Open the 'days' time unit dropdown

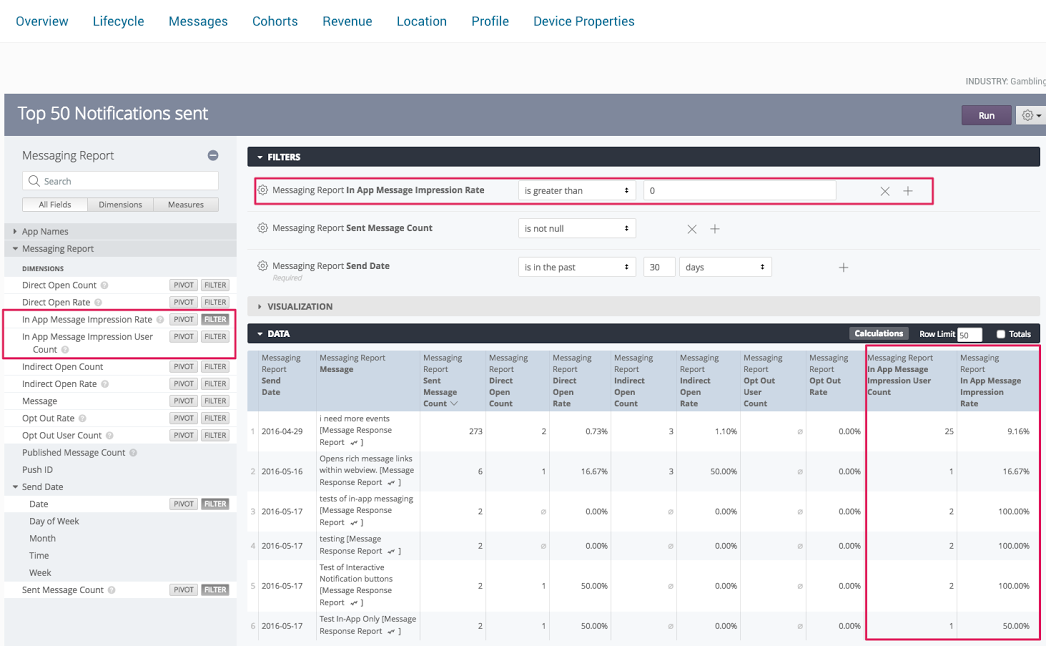click(x=724, y=267)
